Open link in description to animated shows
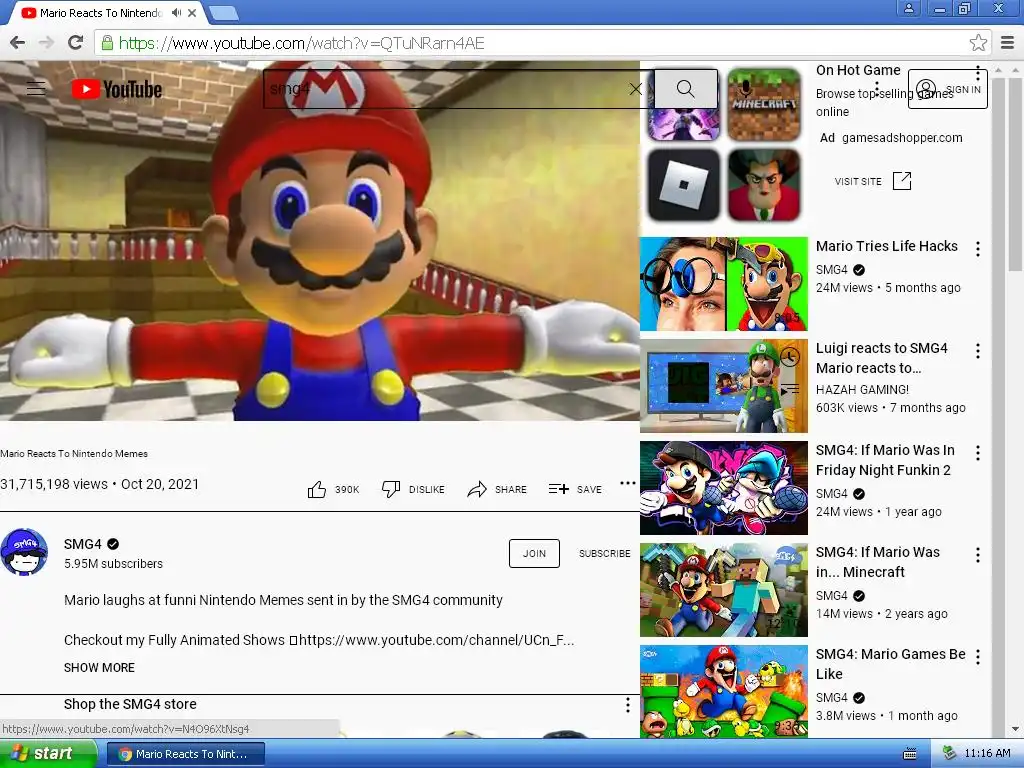 pyautogui.click(x=436, y=640)
